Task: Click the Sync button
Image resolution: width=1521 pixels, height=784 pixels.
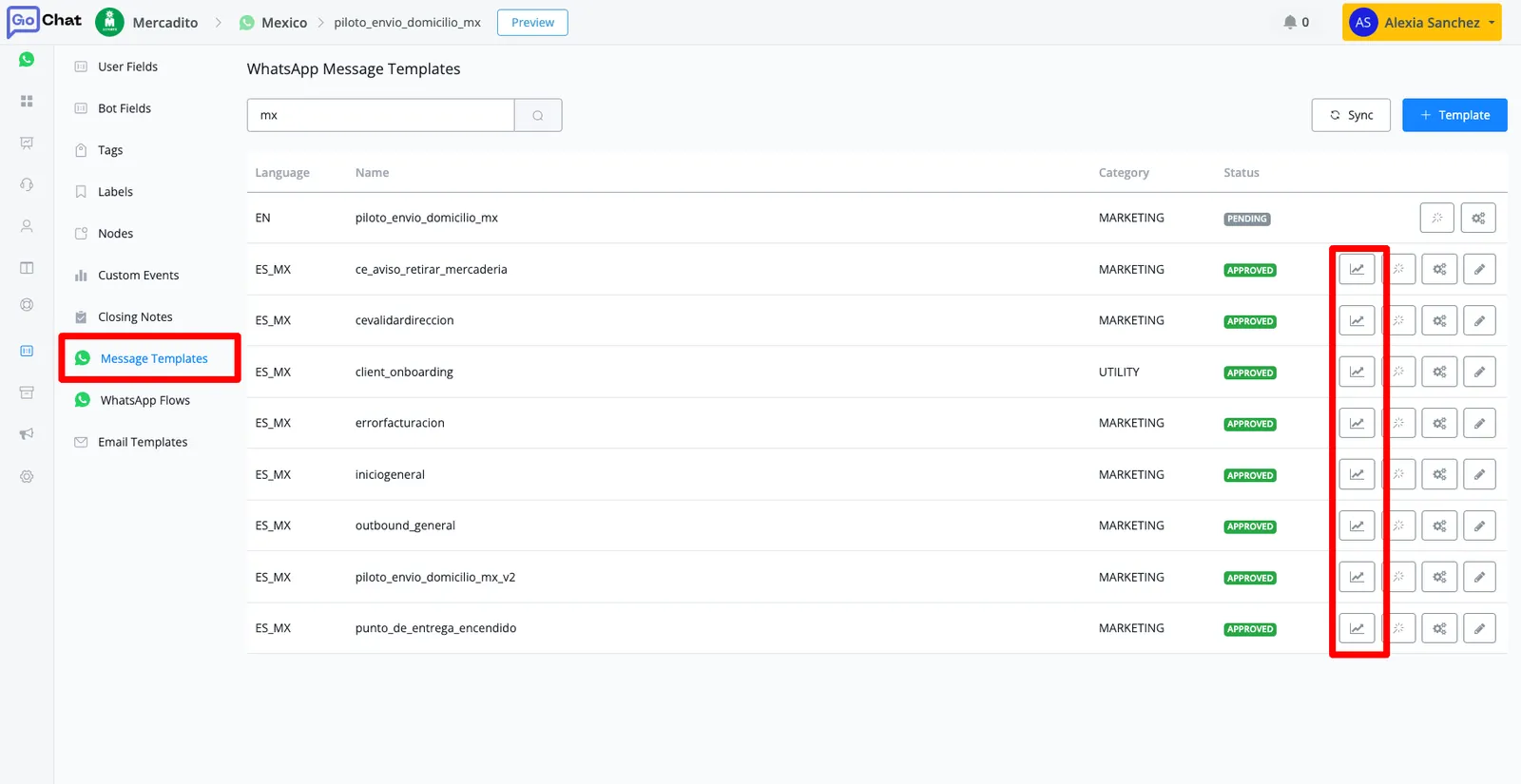Action: [1351, 115]
